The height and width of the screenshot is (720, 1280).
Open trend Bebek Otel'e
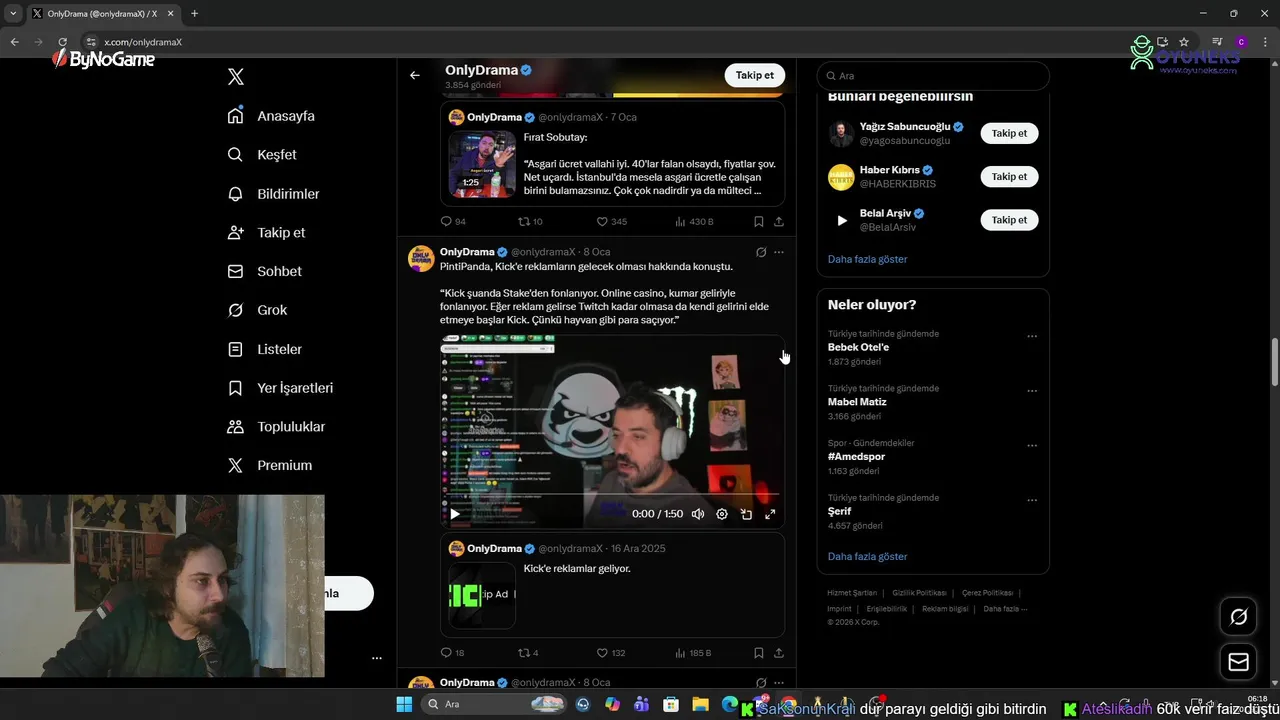click(x=858, y=348)
